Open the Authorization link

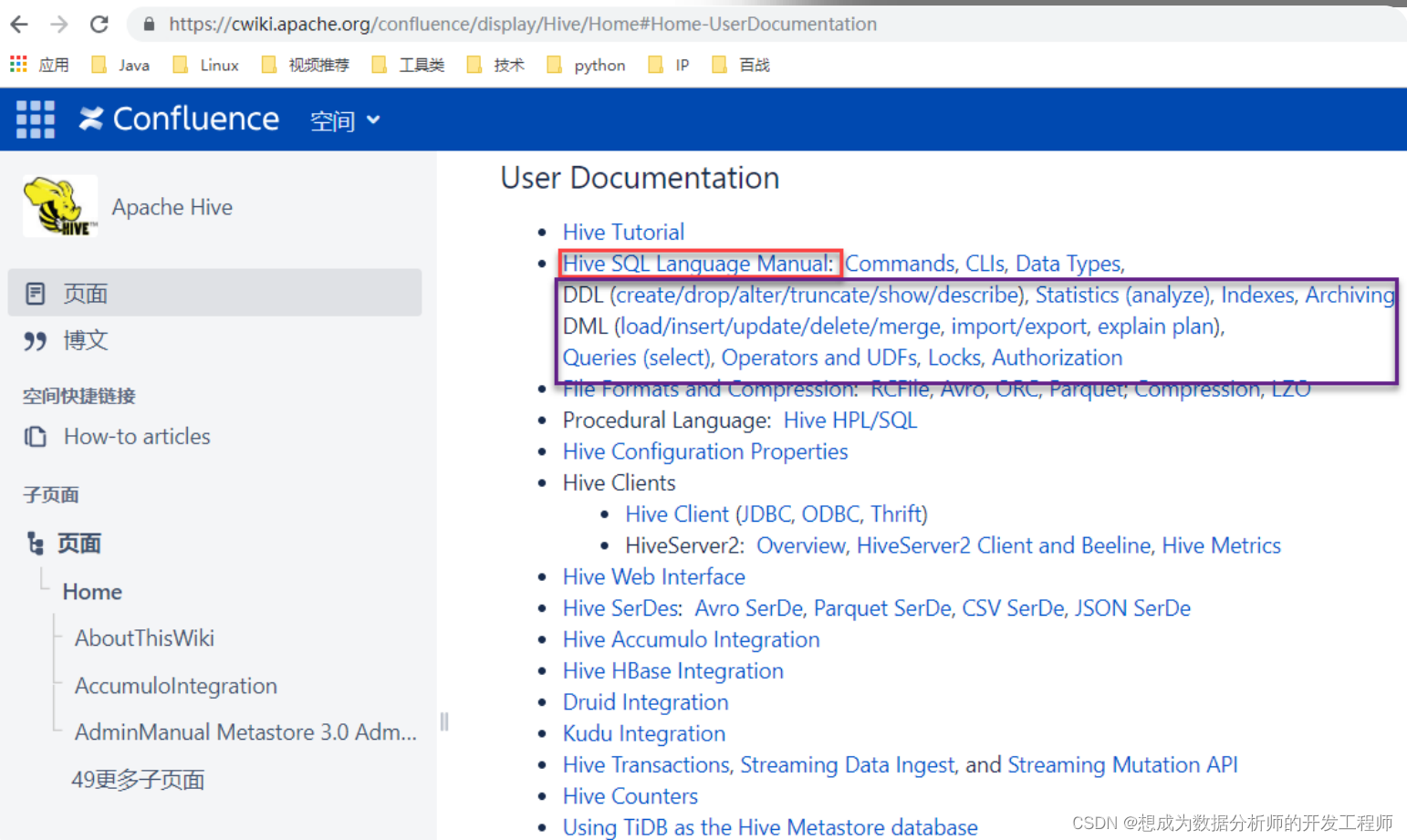tap(1057, 358)
